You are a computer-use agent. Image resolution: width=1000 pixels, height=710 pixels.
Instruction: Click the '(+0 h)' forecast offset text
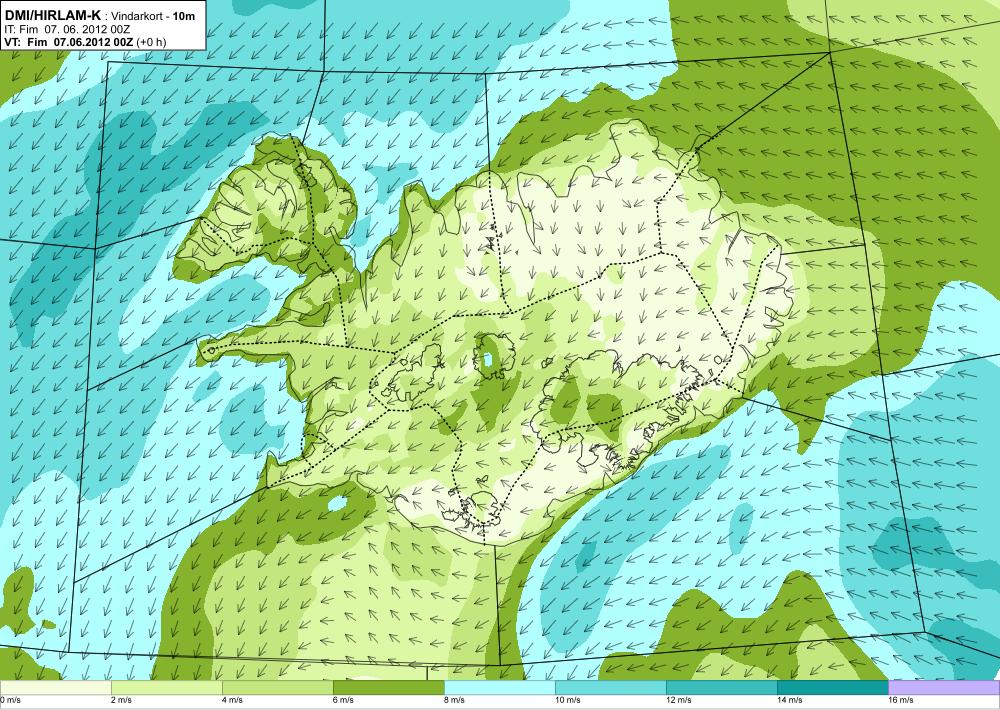pyautogui.click(x=151, y=42)
